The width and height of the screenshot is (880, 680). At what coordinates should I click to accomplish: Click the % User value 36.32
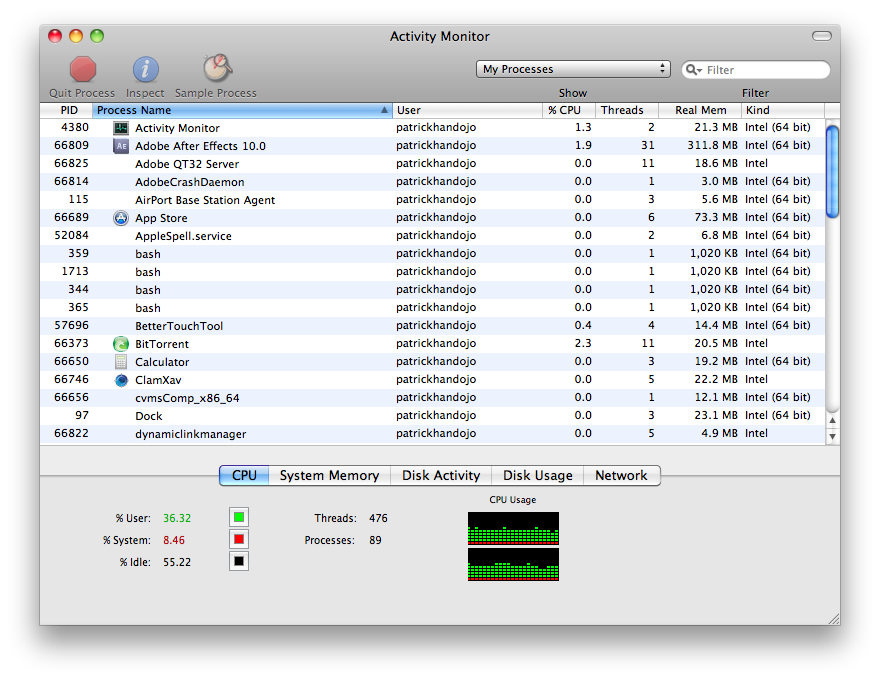coord(177,518)
